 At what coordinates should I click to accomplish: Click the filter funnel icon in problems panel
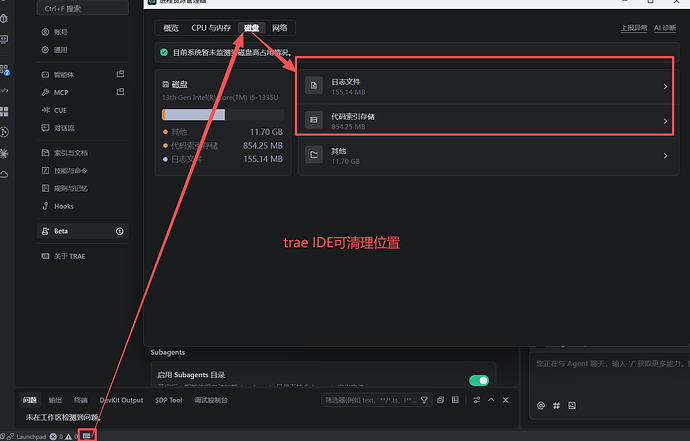click(424, 400)
